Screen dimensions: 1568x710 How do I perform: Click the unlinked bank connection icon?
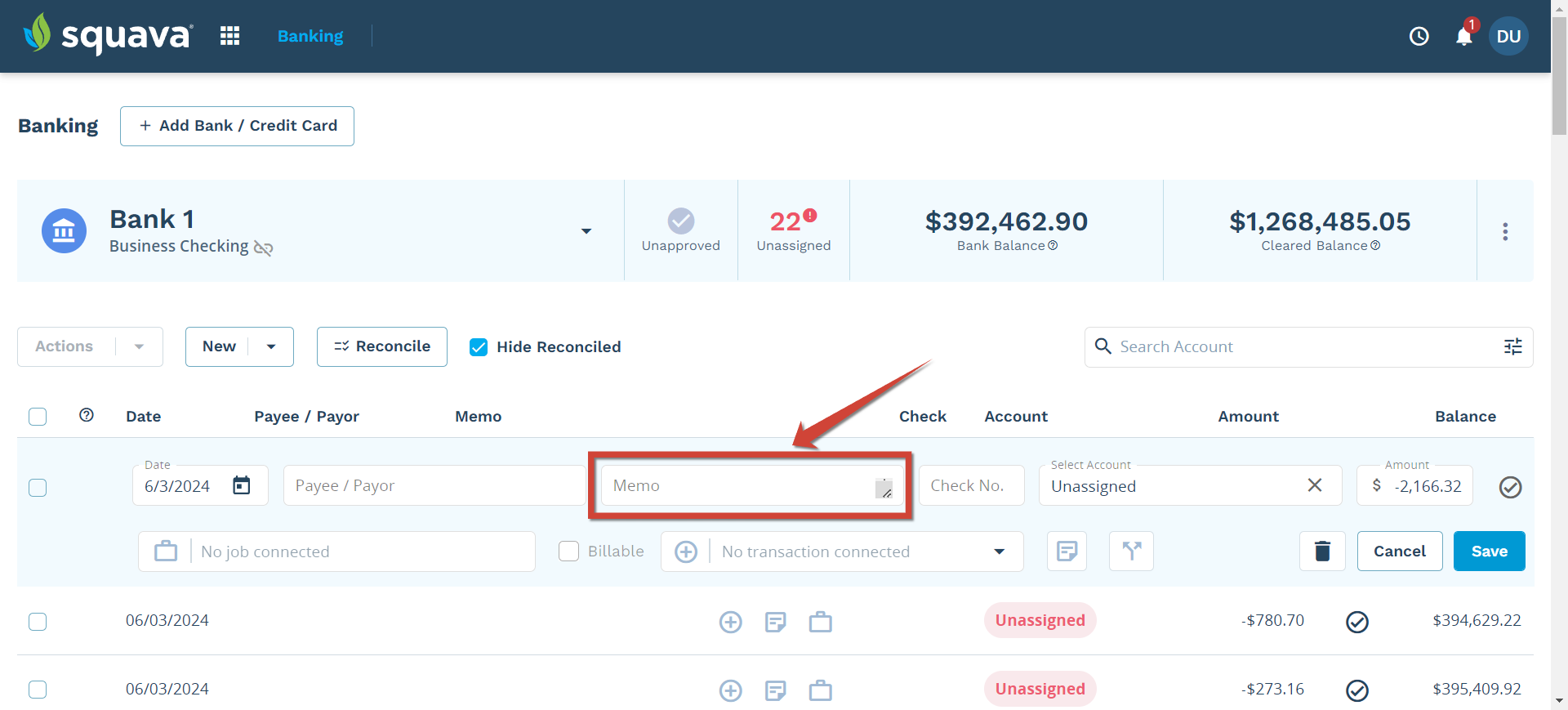pyautogui.click(x=263, y=248)
